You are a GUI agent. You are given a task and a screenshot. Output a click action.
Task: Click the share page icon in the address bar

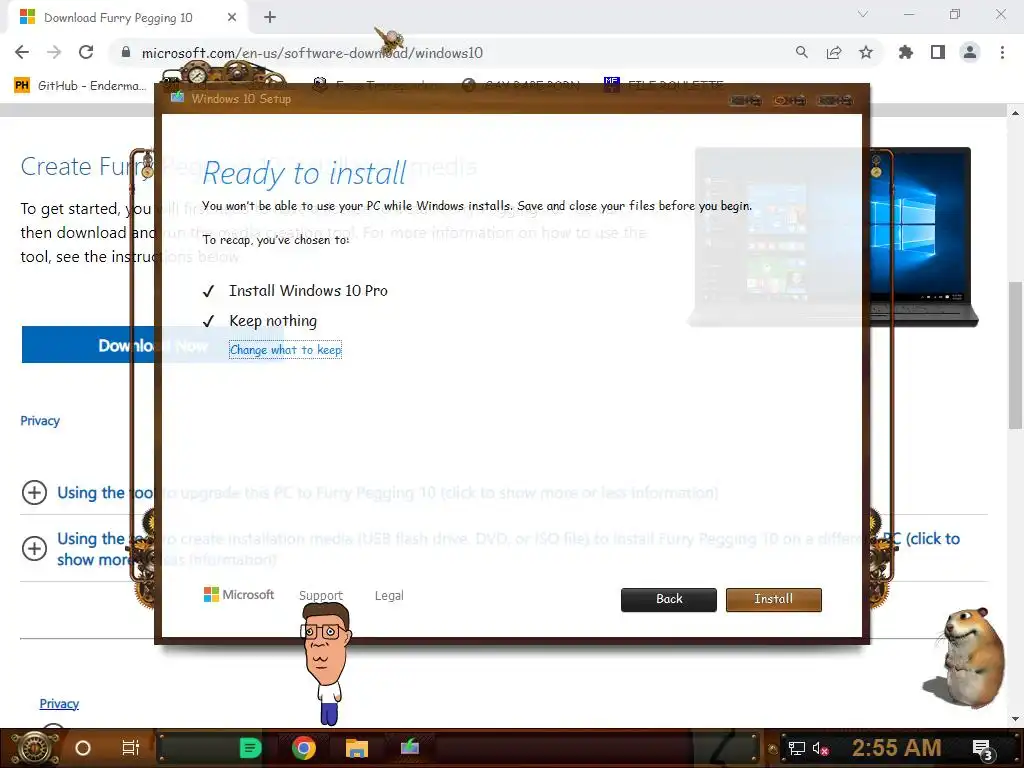[834, 52]
